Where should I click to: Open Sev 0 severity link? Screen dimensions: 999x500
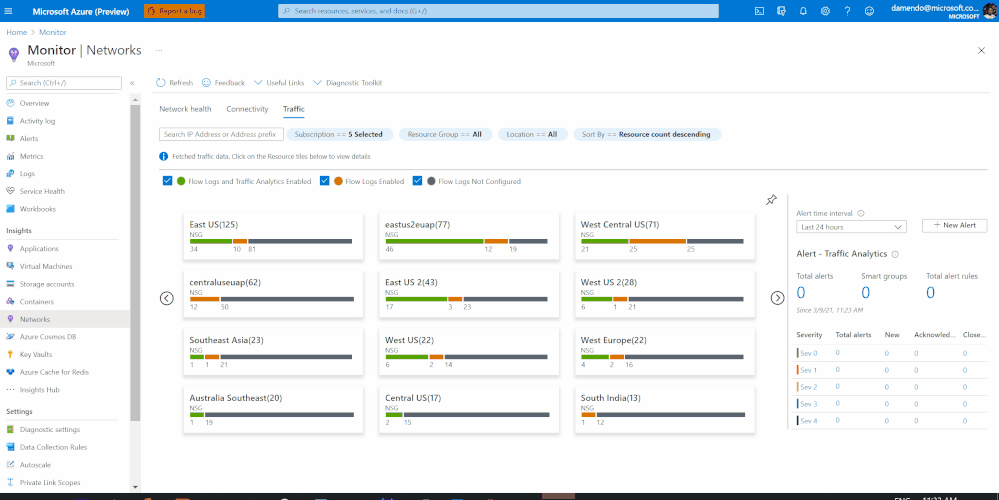pyautogui.click(x=809, y=353)
